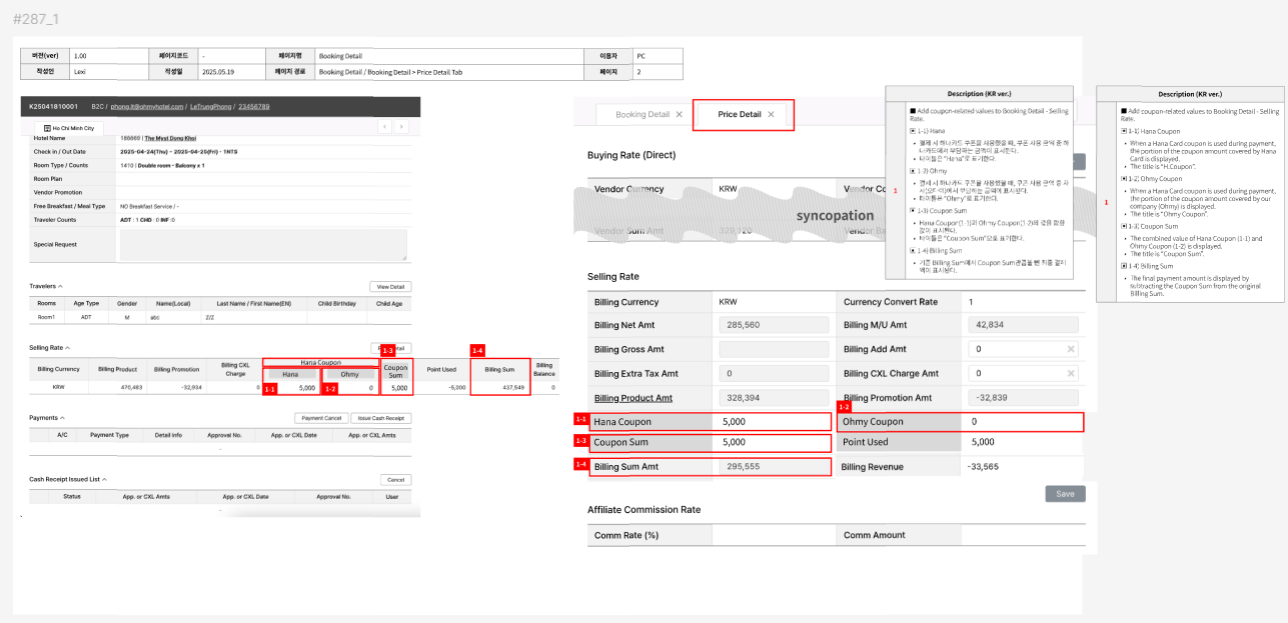Switch to the Booking Detail tab

click(642, 115)
